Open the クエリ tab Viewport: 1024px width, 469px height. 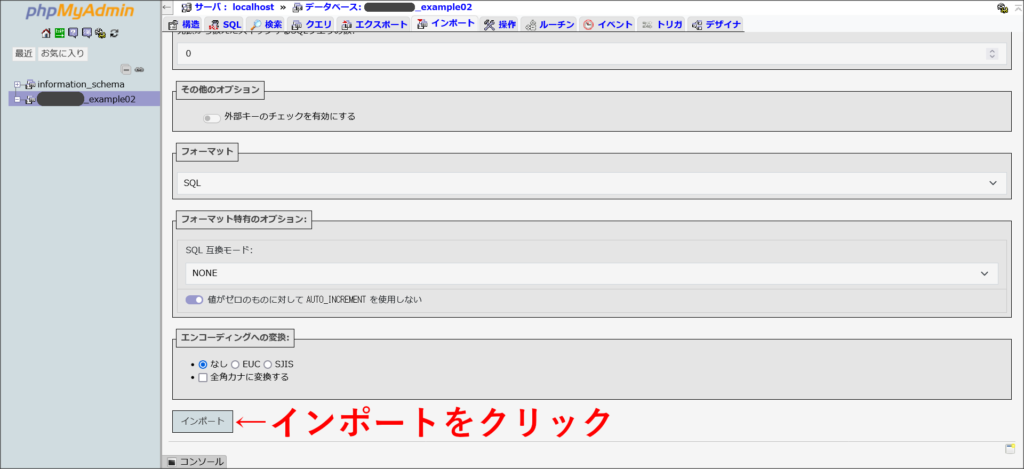(313, 24)
